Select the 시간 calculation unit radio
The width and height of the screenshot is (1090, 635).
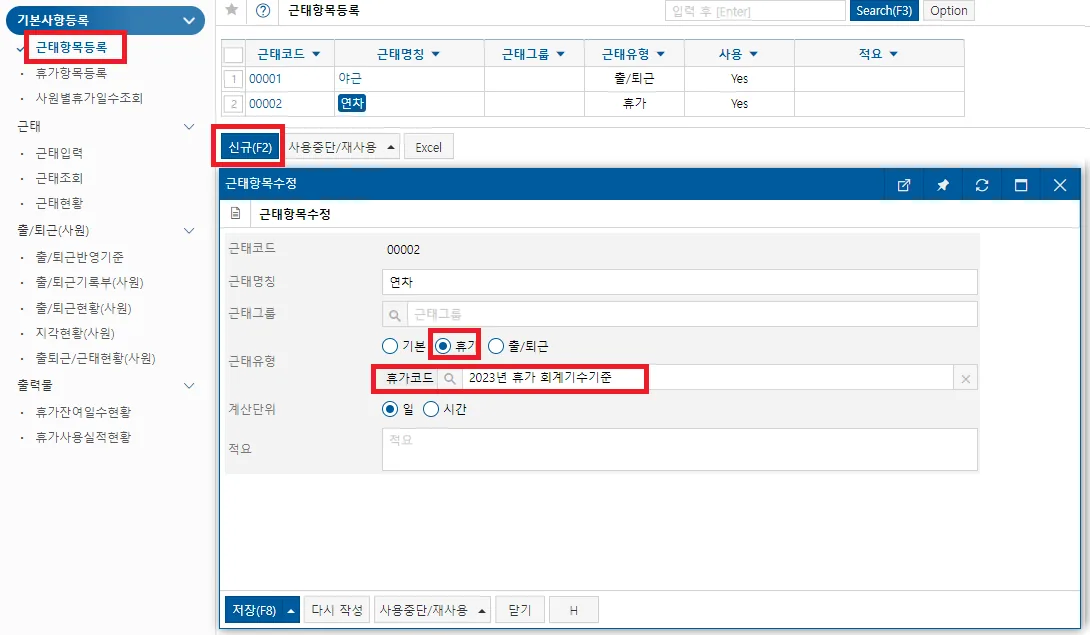(431, 409)
